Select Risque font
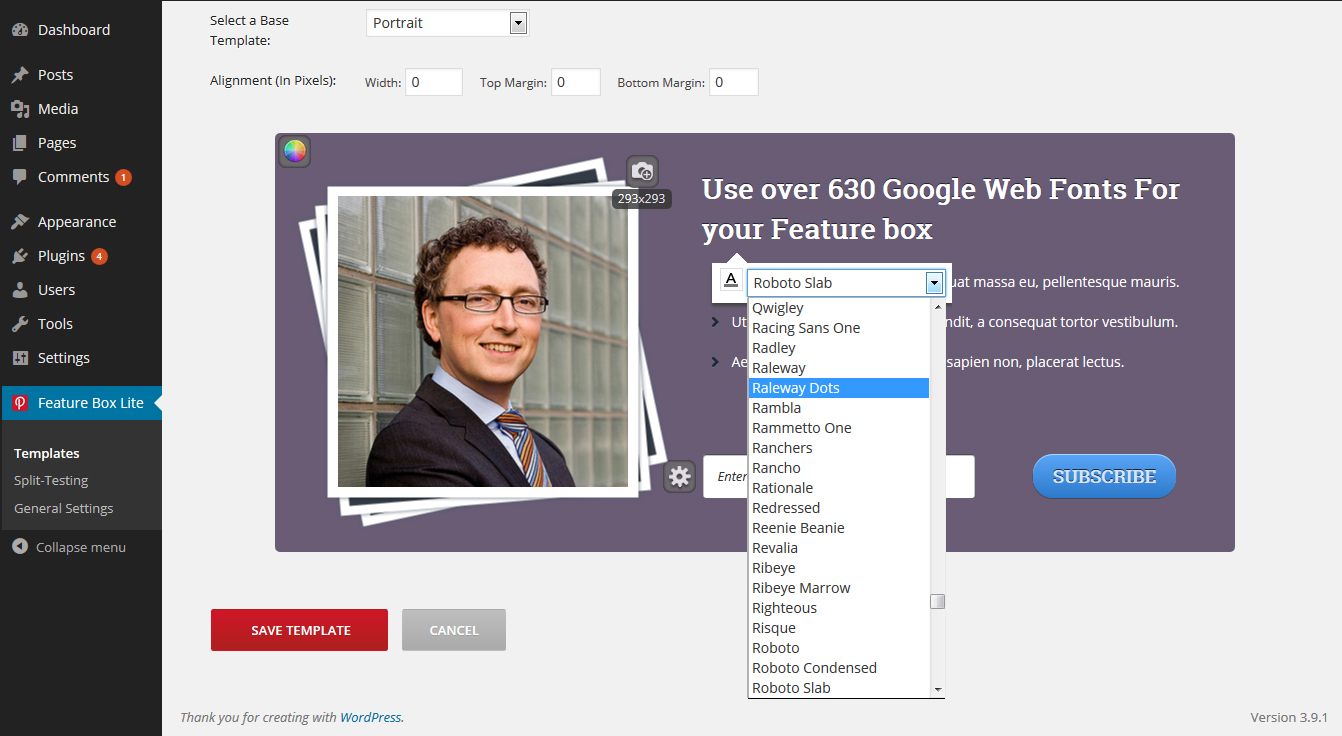Image resolution: width=1342 pixels, height=736 pixels. 839,628
